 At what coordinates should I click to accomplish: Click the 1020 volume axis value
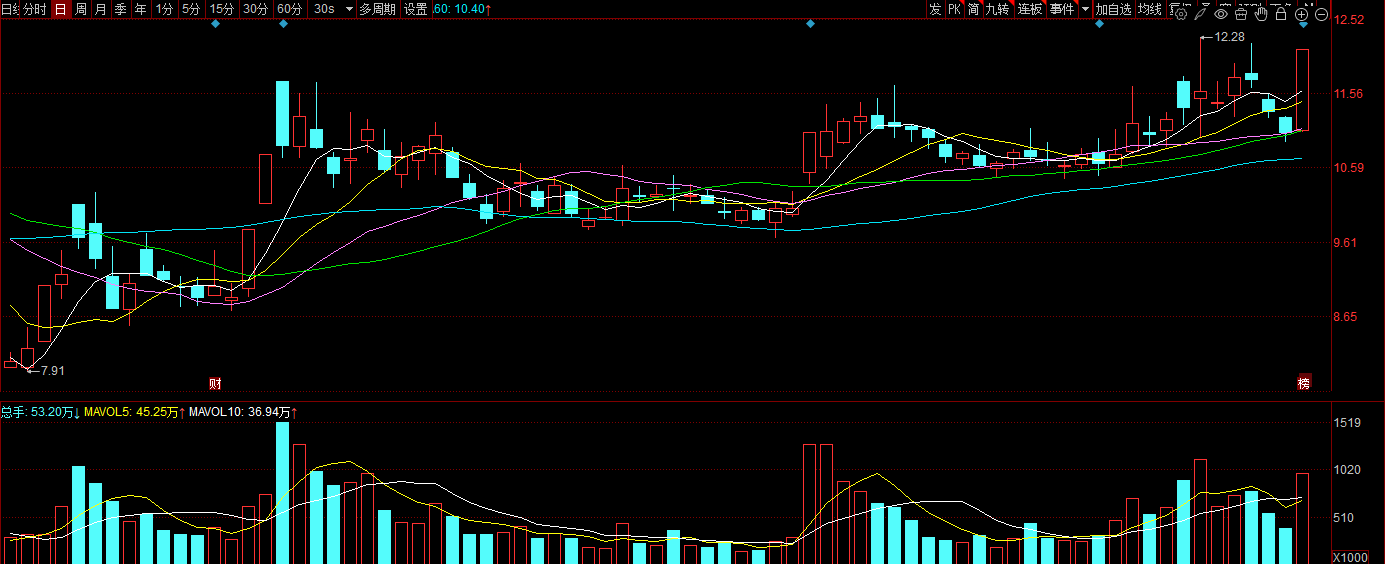click(x=1349, y=470)
